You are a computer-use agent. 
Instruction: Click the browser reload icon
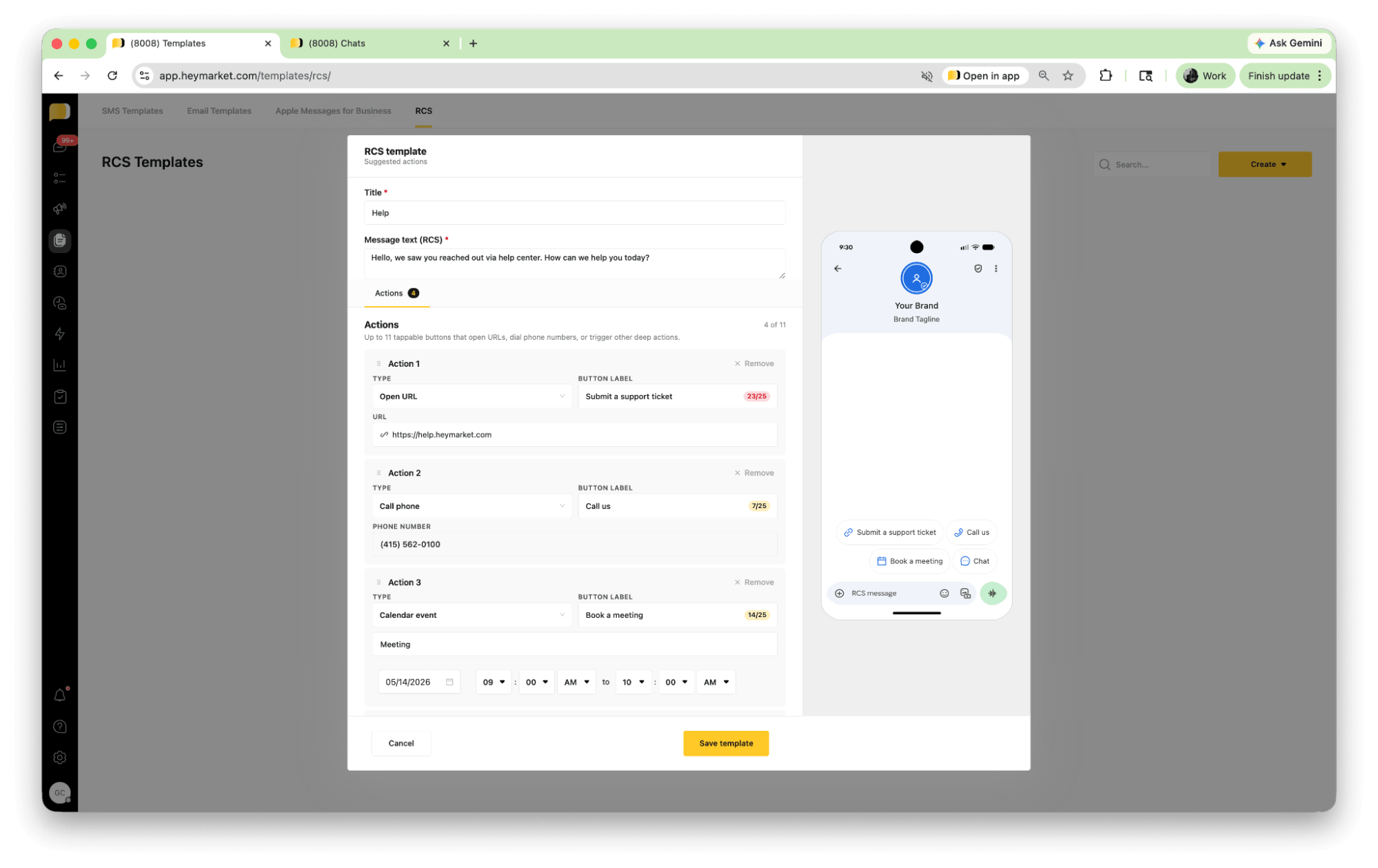coord(112,76)
